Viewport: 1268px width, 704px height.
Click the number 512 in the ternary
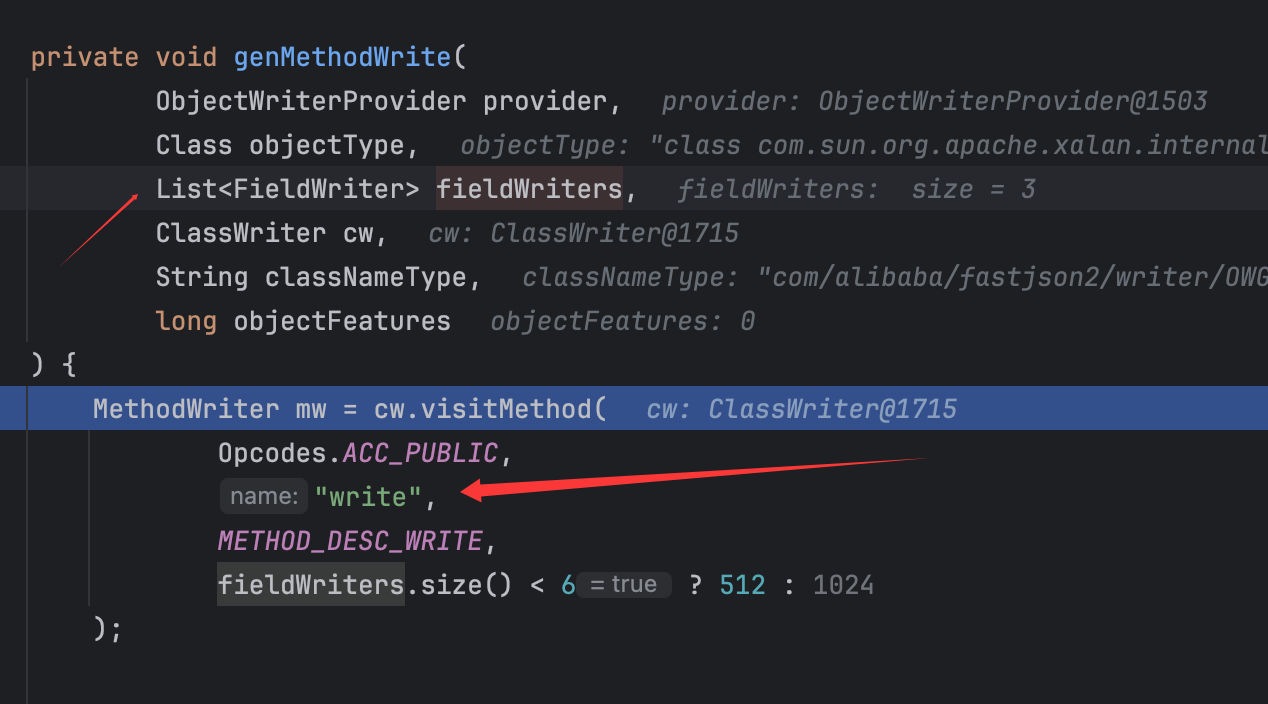click(x=742, y=585)
